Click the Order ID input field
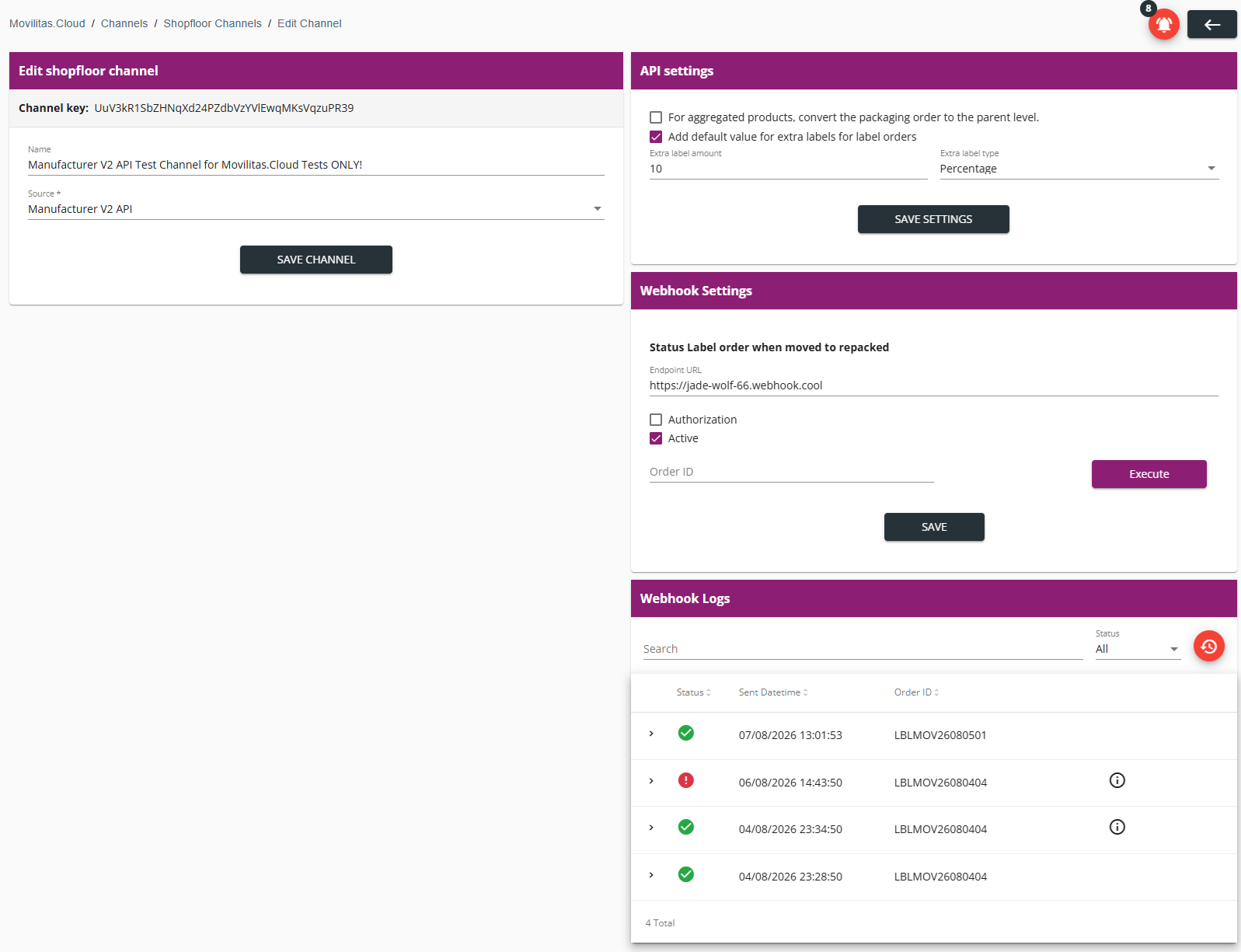The height and width of the screenshot is (952, 1241). (x=791, y=472)
